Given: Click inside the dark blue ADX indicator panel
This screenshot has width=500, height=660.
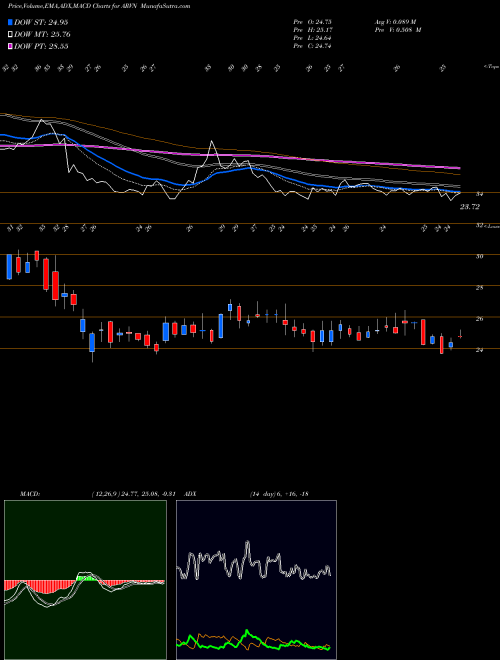Looking at the screenshot, I should (256, 580).
